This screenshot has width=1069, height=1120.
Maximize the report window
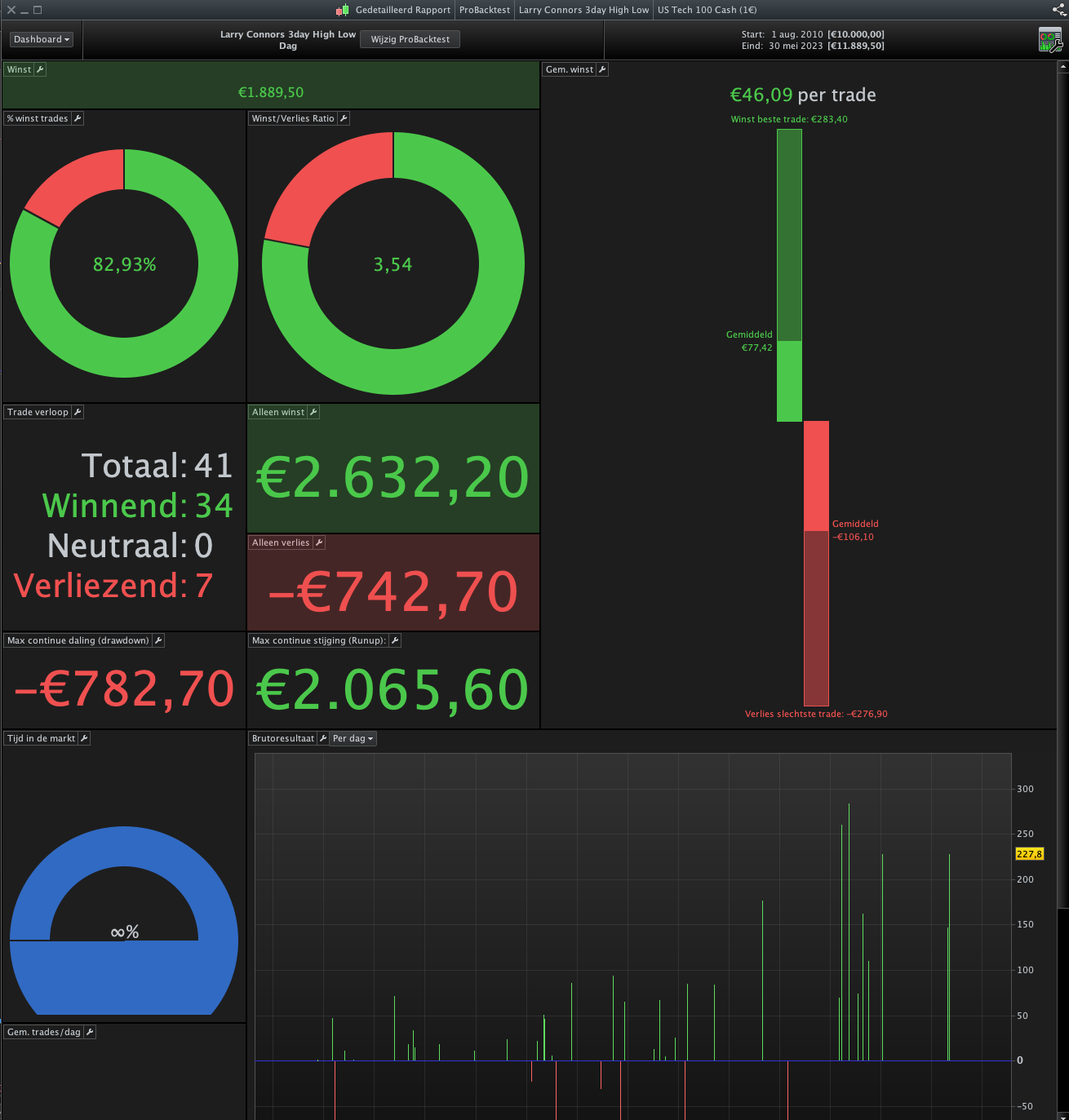click(38, 10)
